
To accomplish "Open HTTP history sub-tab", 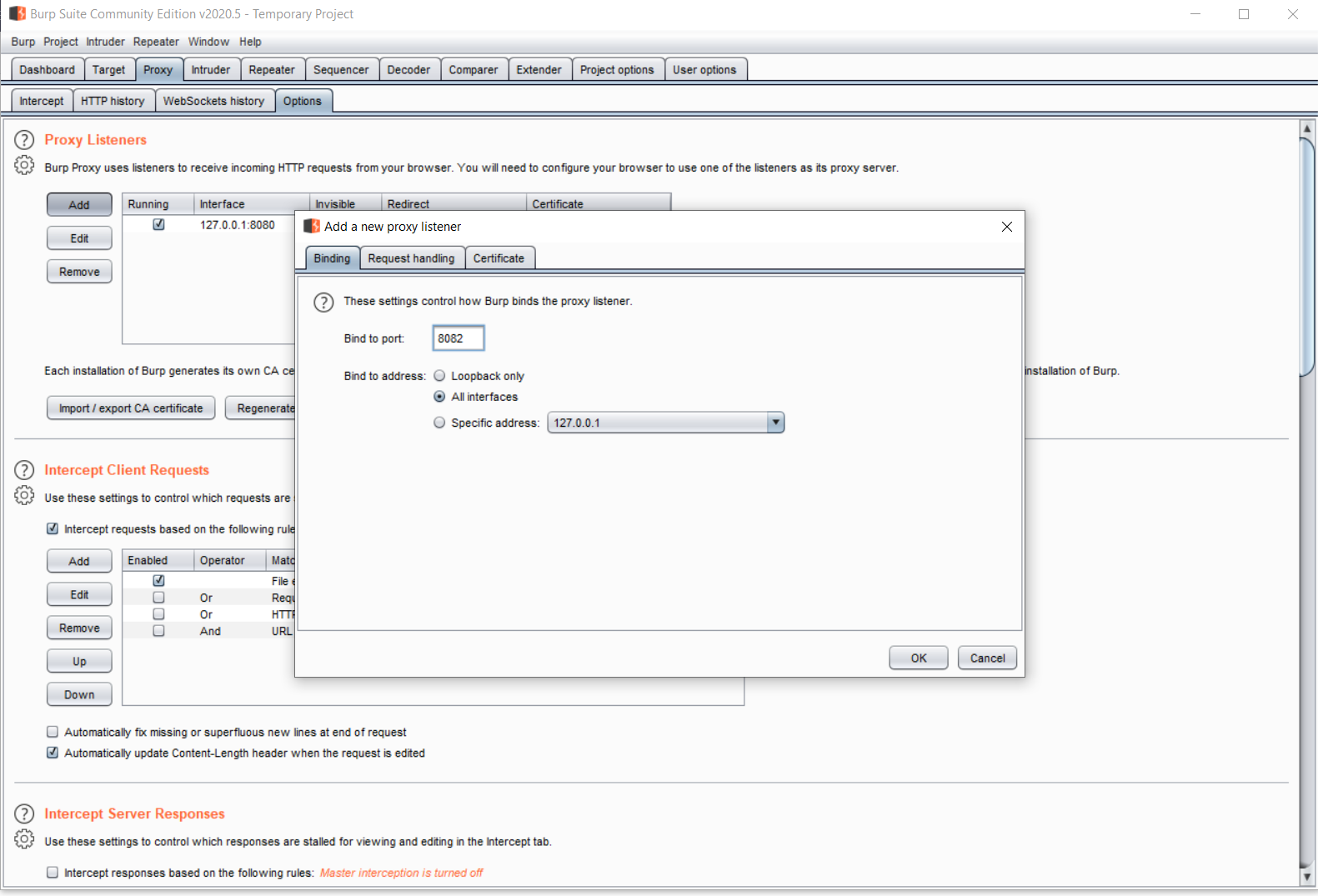I will pyautogui.click(x=113, y=101).
